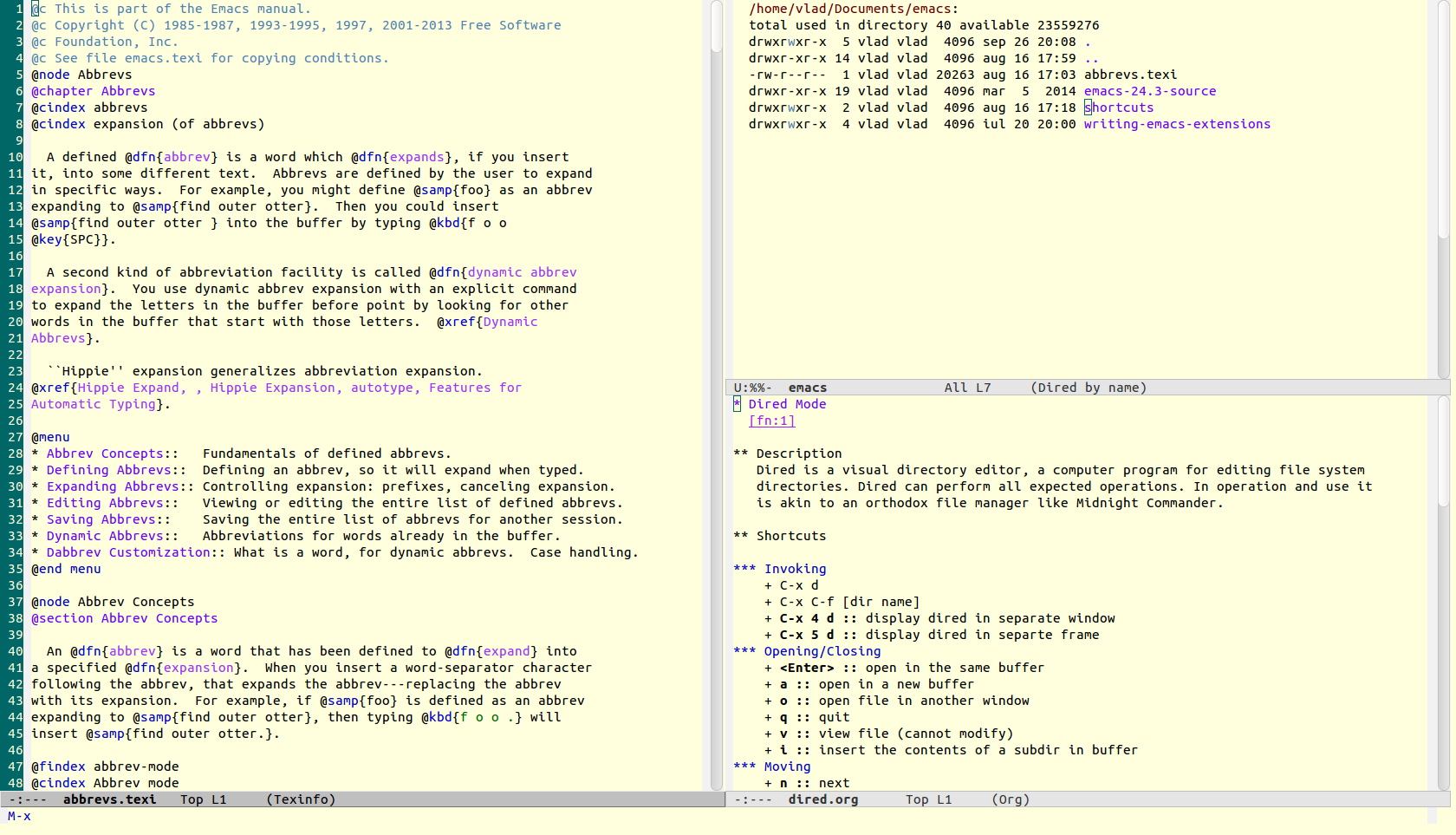Click the '/home/vlad/Documents/emacs:' header
This screenshot has height=835, width=1456.
coord(854,9)
